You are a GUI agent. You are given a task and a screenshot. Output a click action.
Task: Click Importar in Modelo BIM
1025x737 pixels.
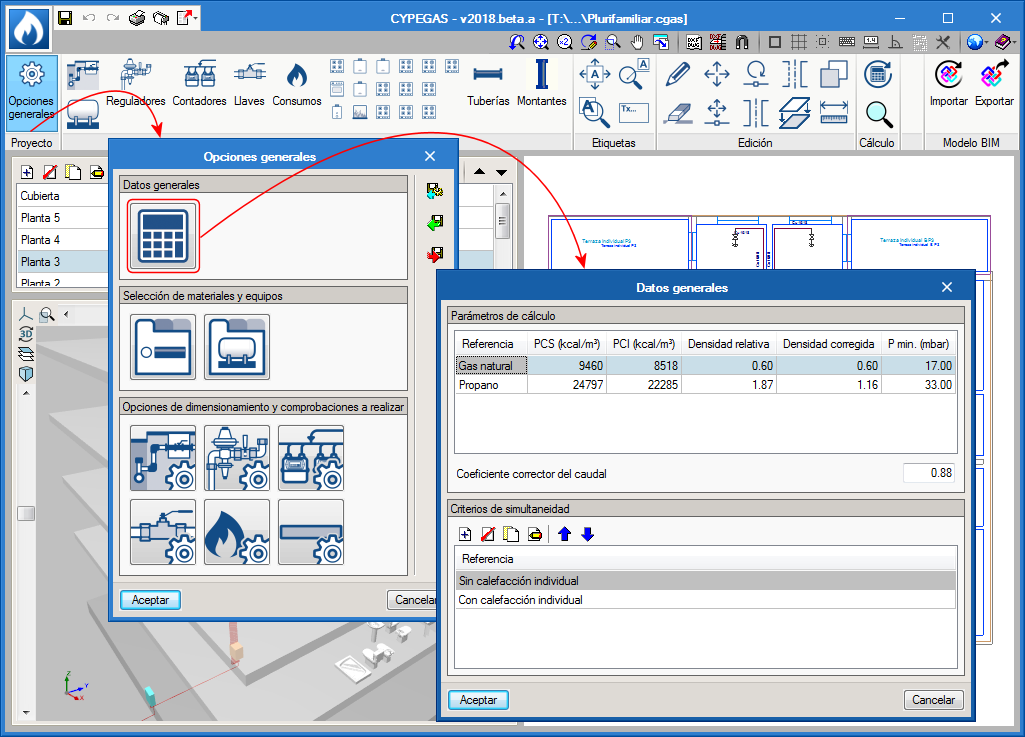pyautogui.click(x=949, y=83)
